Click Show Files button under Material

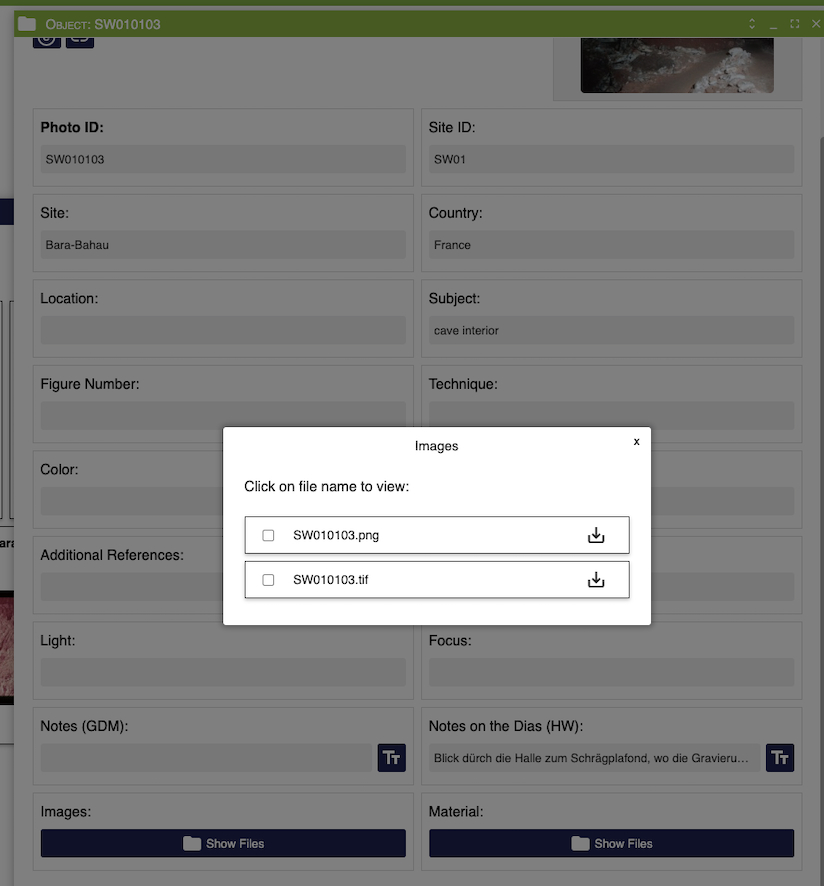(x=611, y=843)
